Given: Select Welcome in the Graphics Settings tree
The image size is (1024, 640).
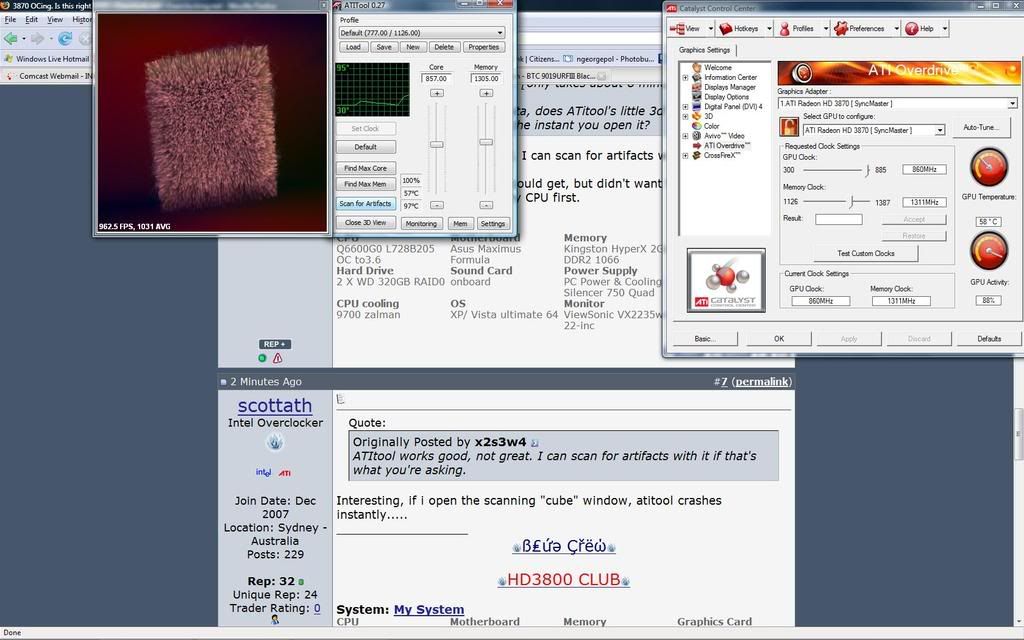Looking at the screenshot, I should (718, 67).
